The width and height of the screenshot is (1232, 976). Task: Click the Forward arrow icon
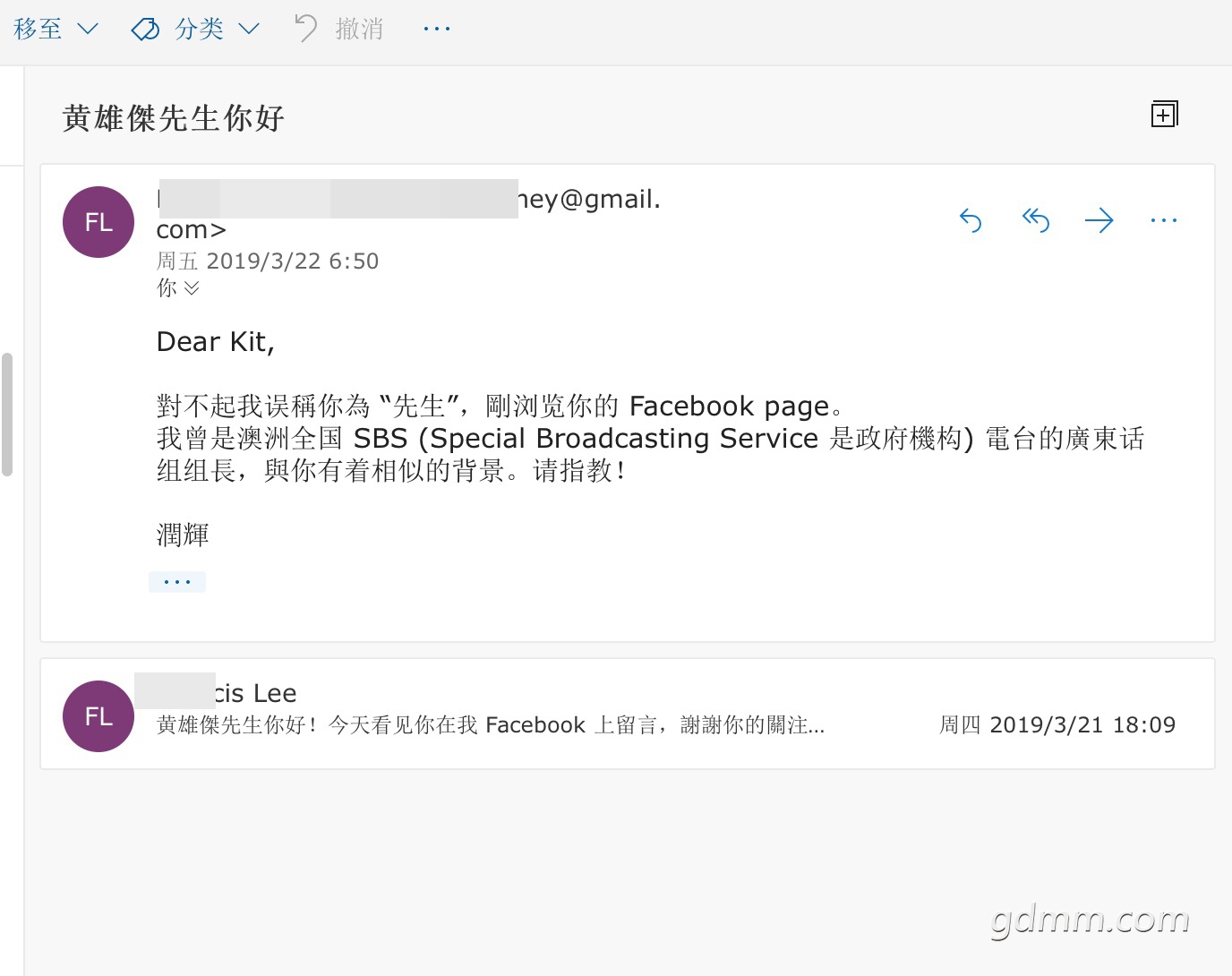1099,220
